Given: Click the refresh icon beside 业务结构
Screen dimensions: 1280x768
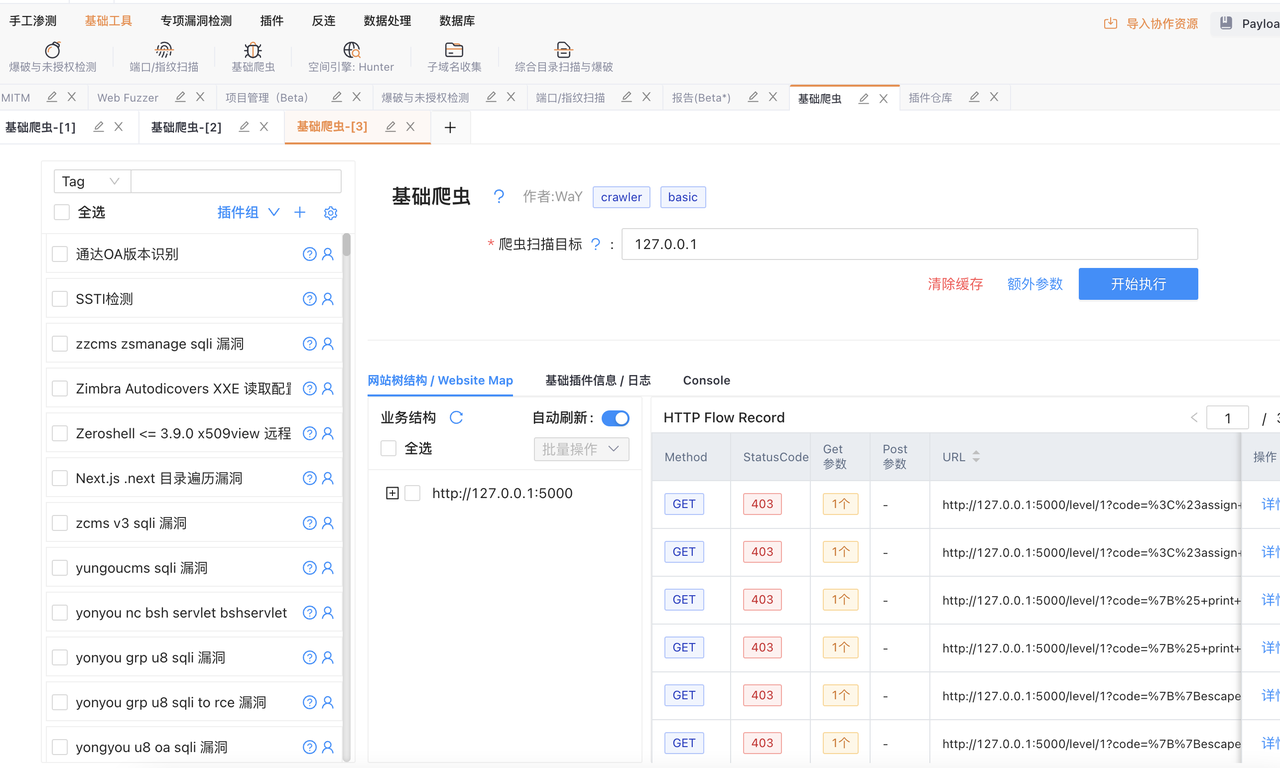Looking at the screenshot, I should (456, 418).
